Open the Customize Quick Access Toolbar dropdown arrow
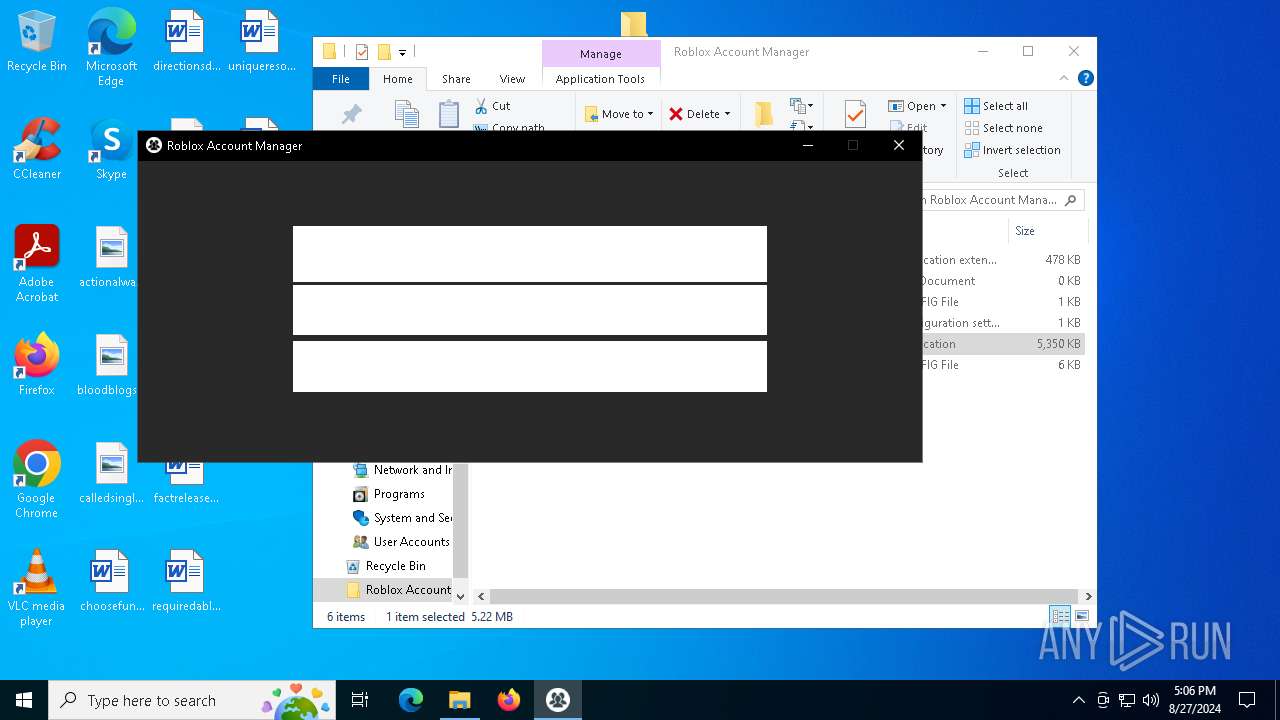Screen dimensions: 1280x720 click(402, 52)
